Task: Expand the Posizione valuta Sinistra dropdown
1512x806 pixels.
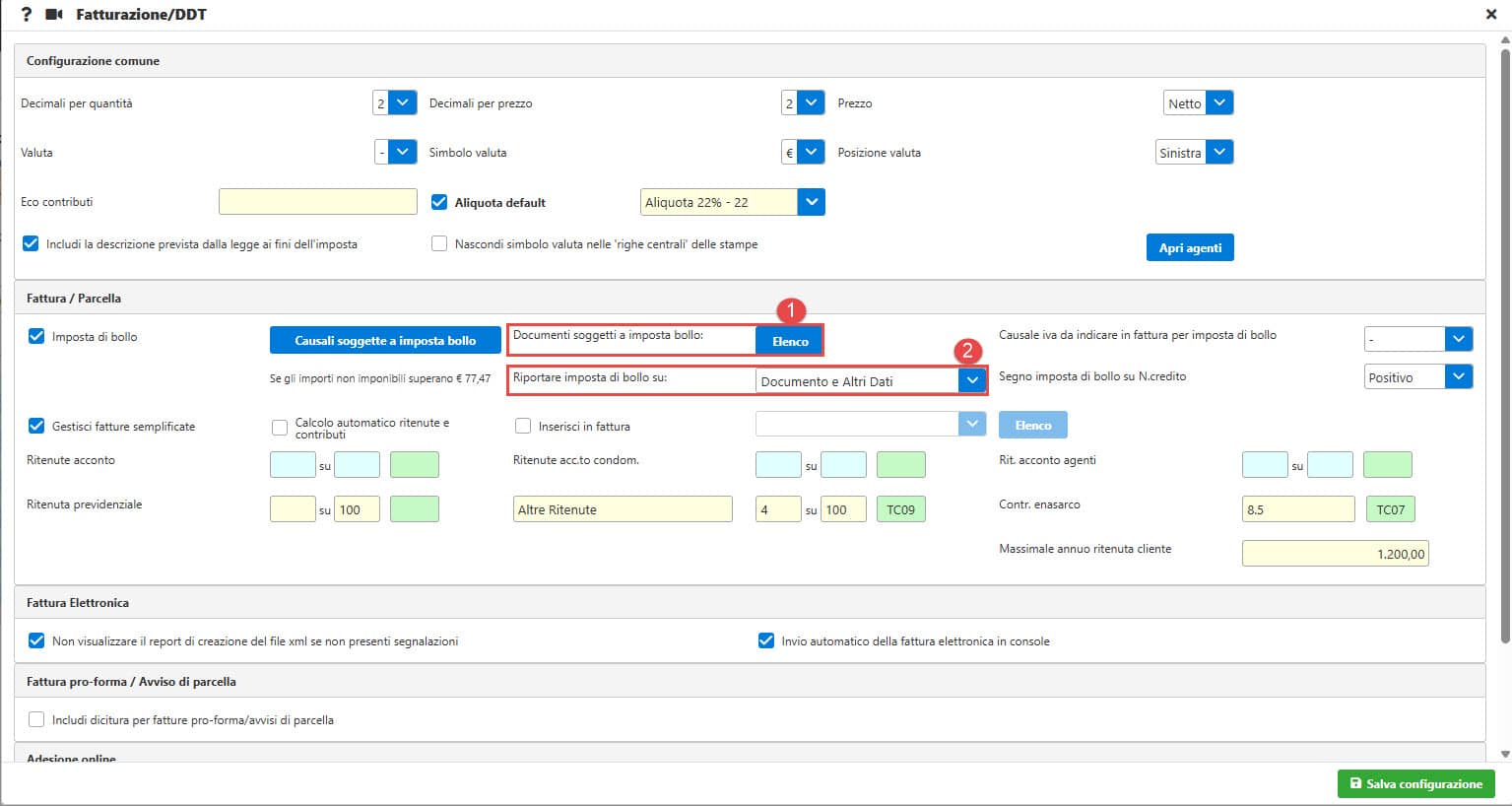Action: [x=1219, y=152]
